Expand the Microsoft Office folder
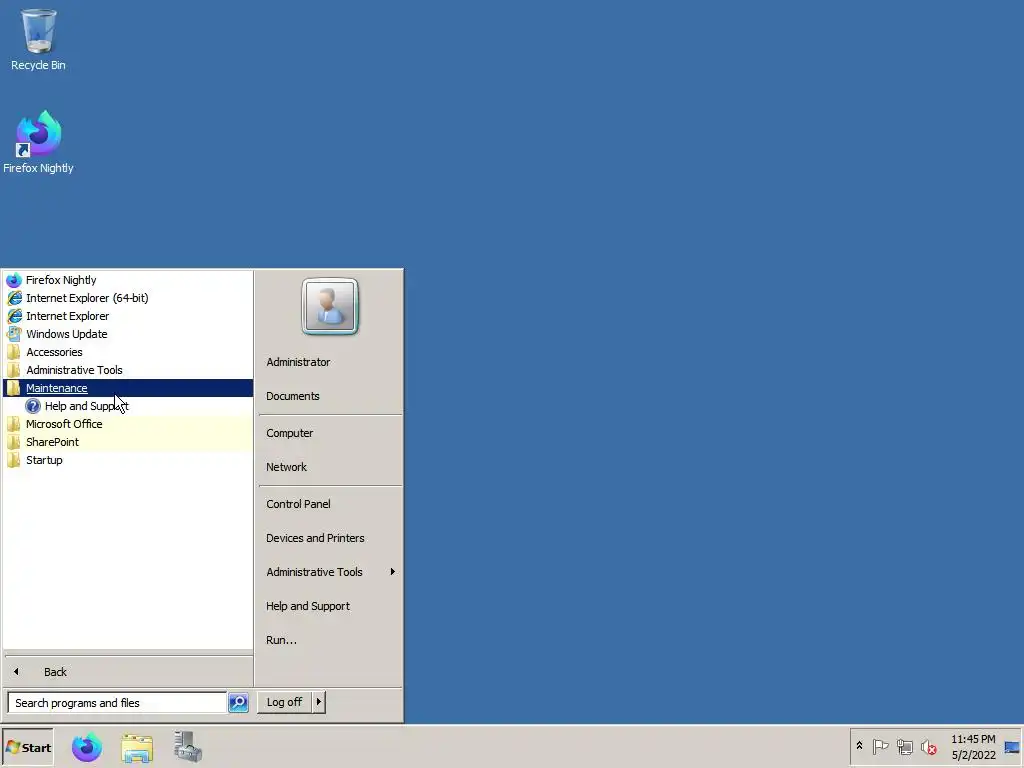The image size is (1024, 768). pos(128,424)
